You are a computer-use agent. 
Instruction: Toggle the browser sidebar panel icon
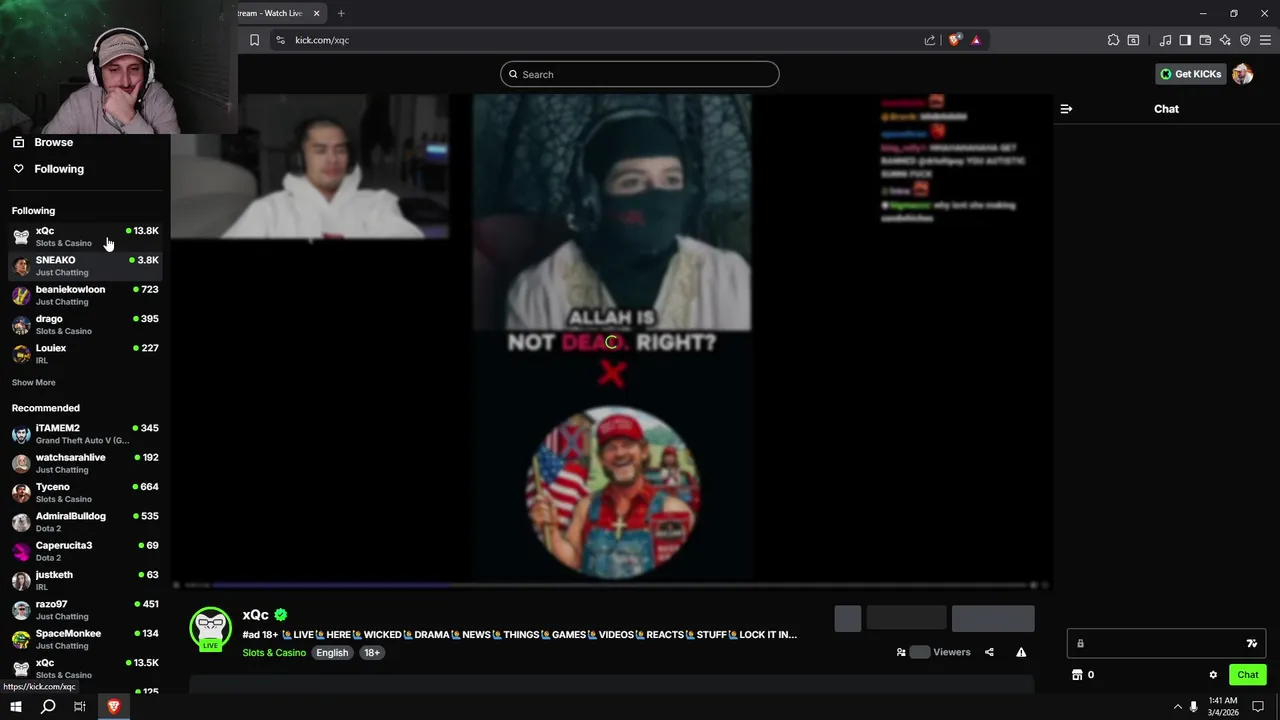pyautogui.click(x=1185, y=40)
